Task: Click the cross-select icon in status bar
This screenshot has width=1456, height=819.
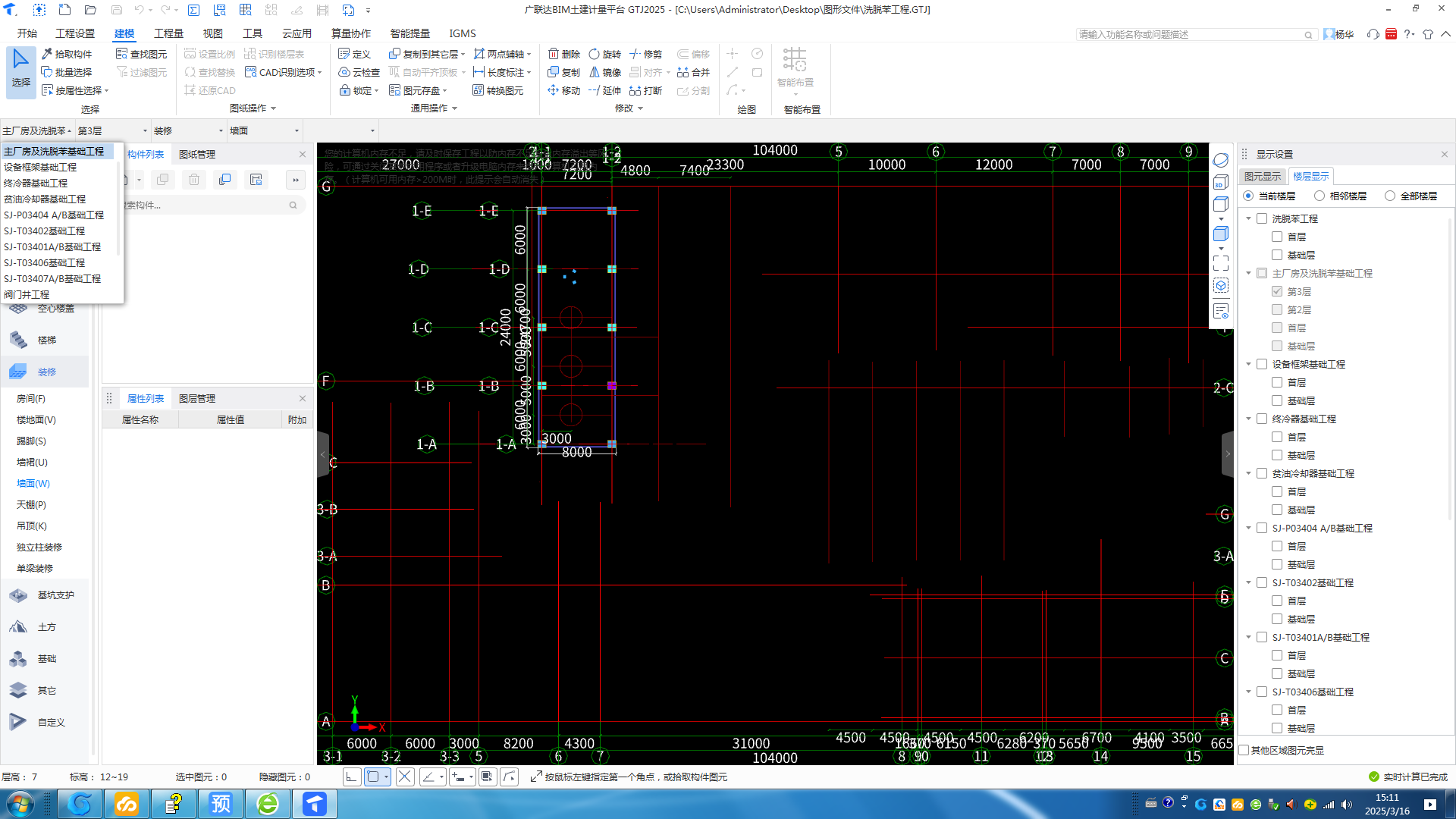Action: click(405, 777)
